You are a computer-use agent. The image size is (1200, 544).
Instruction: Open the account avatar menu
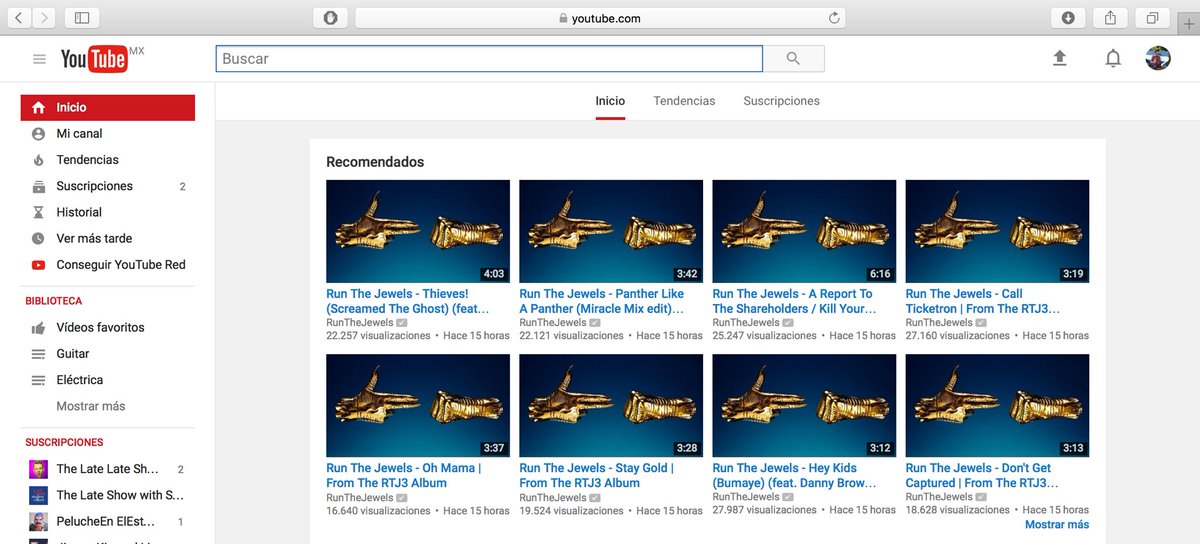[x=1158, y=58]
